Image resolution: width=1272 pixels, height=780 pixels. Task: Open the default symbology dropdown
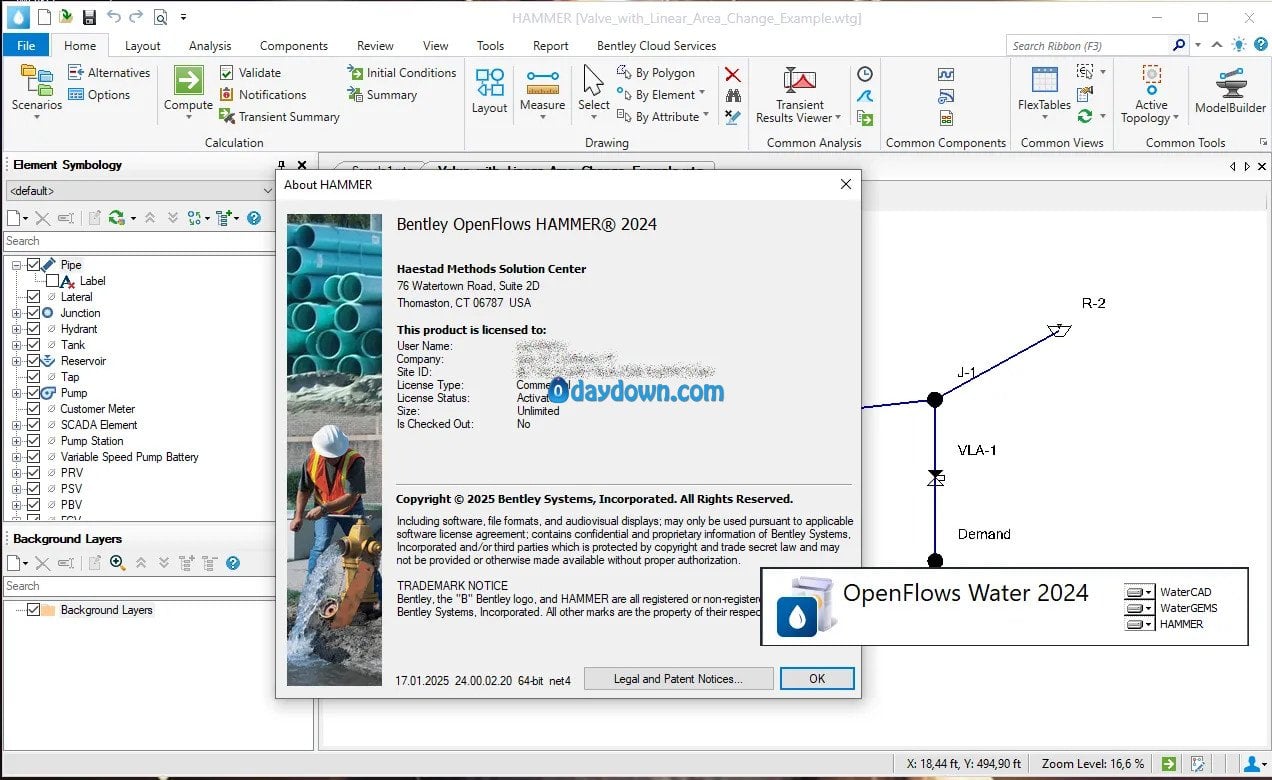point(139,190)
